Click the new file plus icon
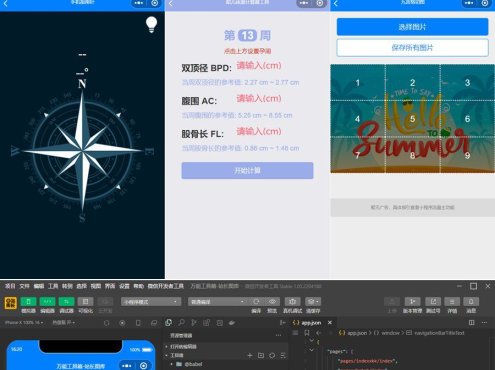495x370 pixels. tap(250, 355)
